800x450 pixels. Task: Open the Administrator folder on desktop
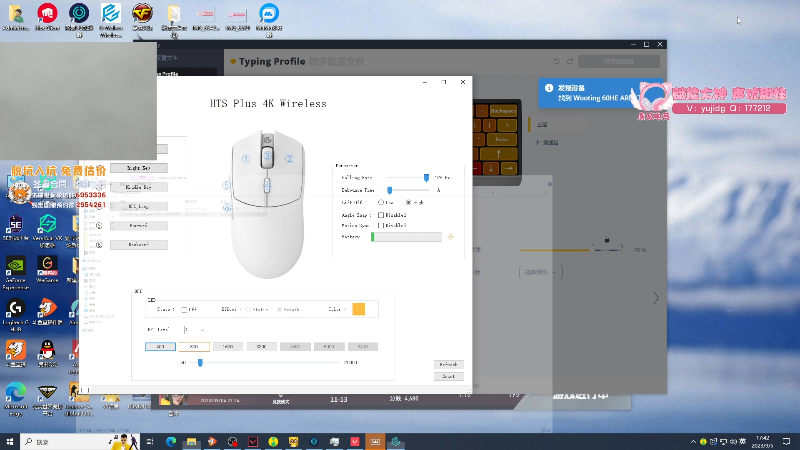coord(15,17)
